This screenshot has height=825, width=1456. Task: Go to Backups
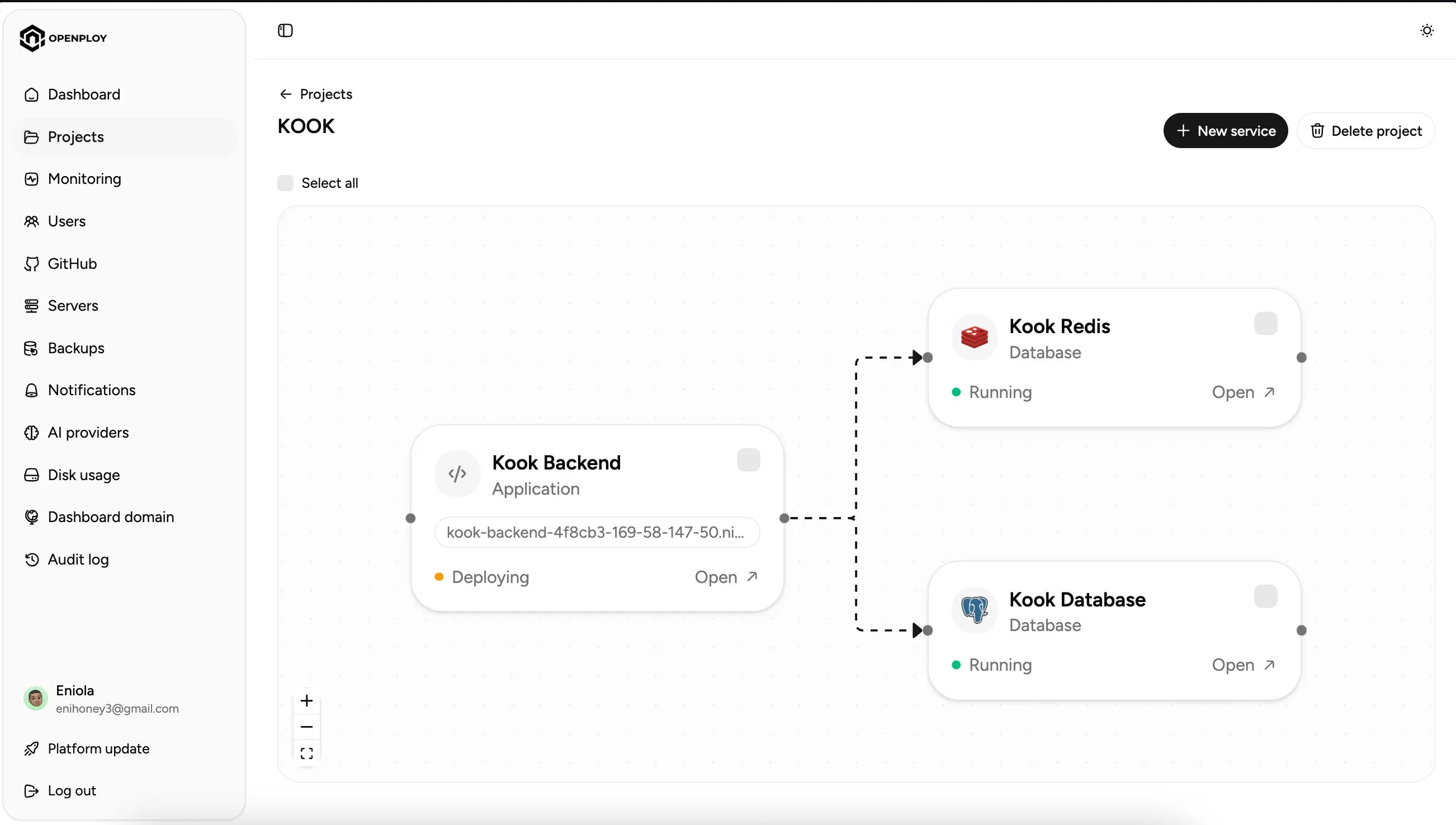pos(124,348)
